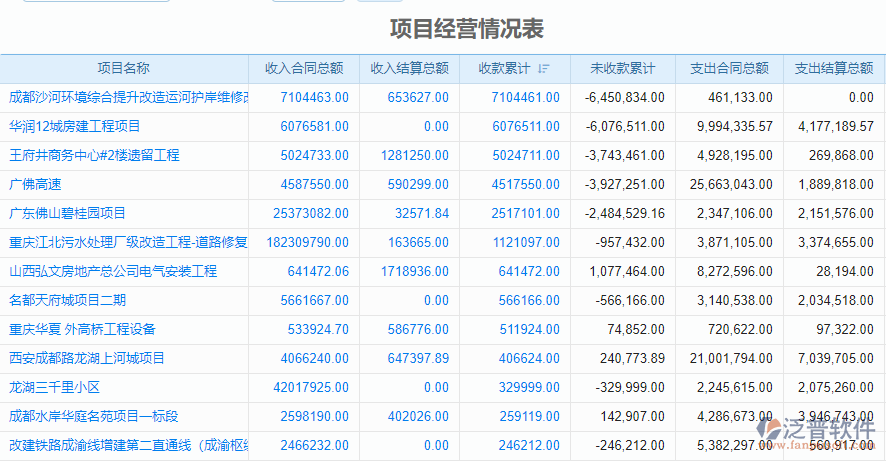The height and width of the screenshot is (461, 886).
Task: Select expense settlement value 4,177,189.57
Action: click(x=836, y=126)
